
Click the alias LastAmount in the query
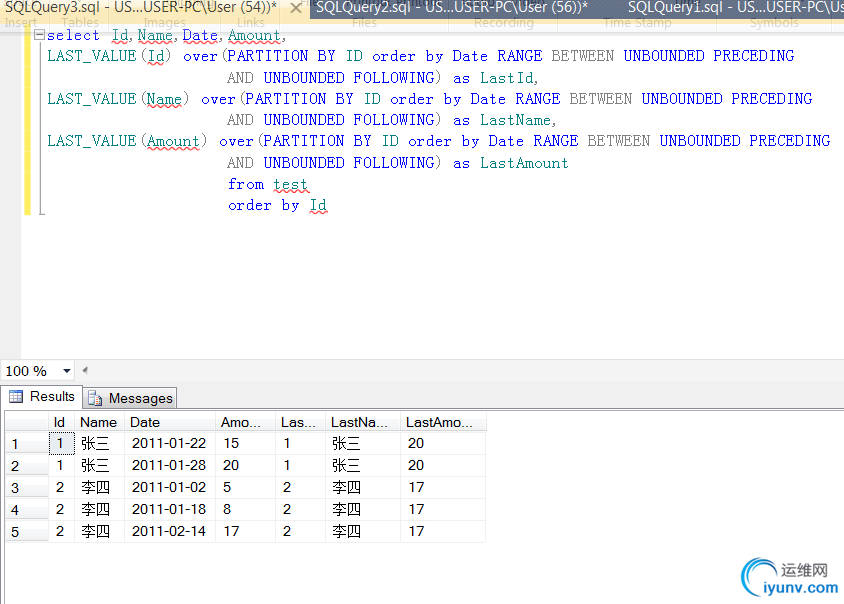tap(524, 163)
